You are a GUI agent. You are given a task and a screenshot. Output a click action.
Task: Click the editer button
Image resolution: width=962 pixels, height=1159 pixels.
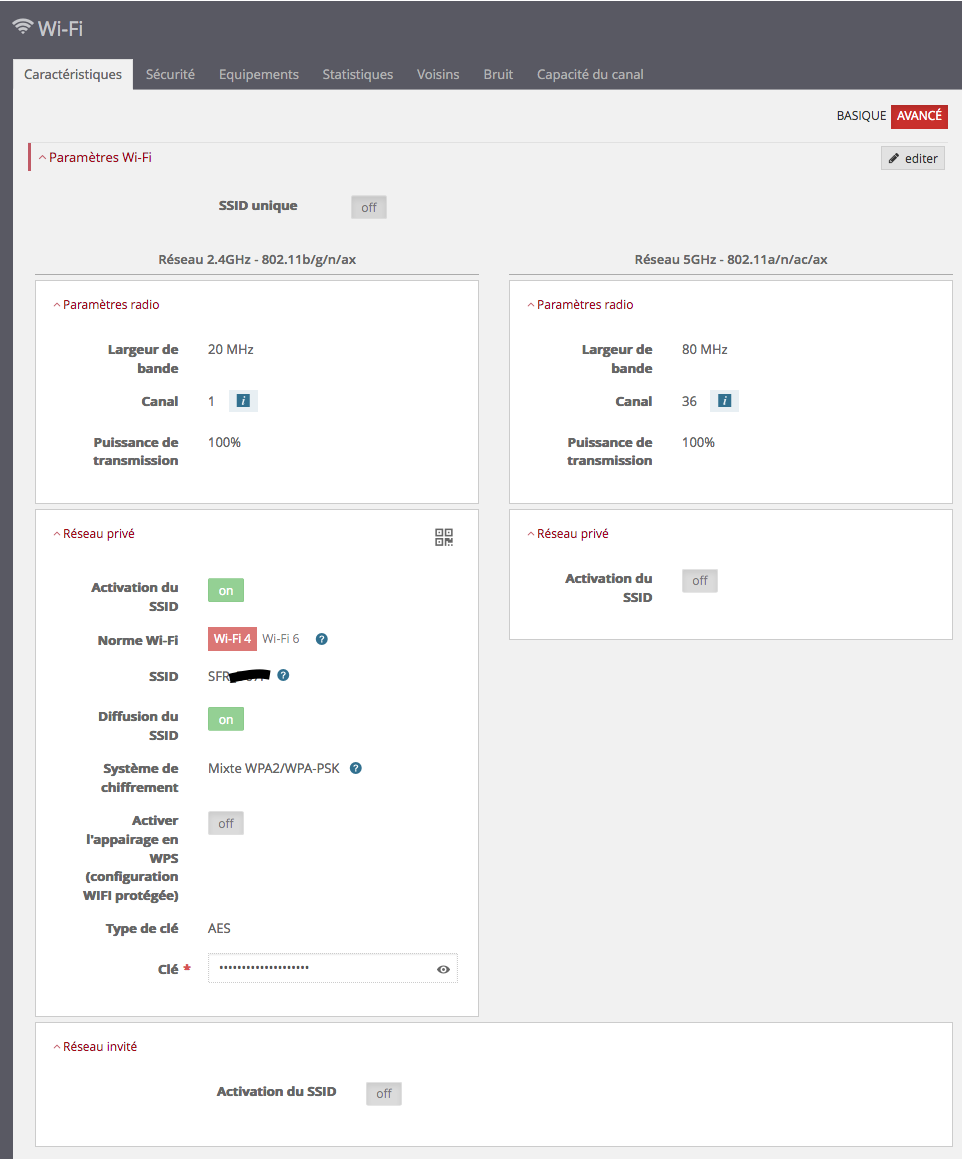click(x=913, y=158)
